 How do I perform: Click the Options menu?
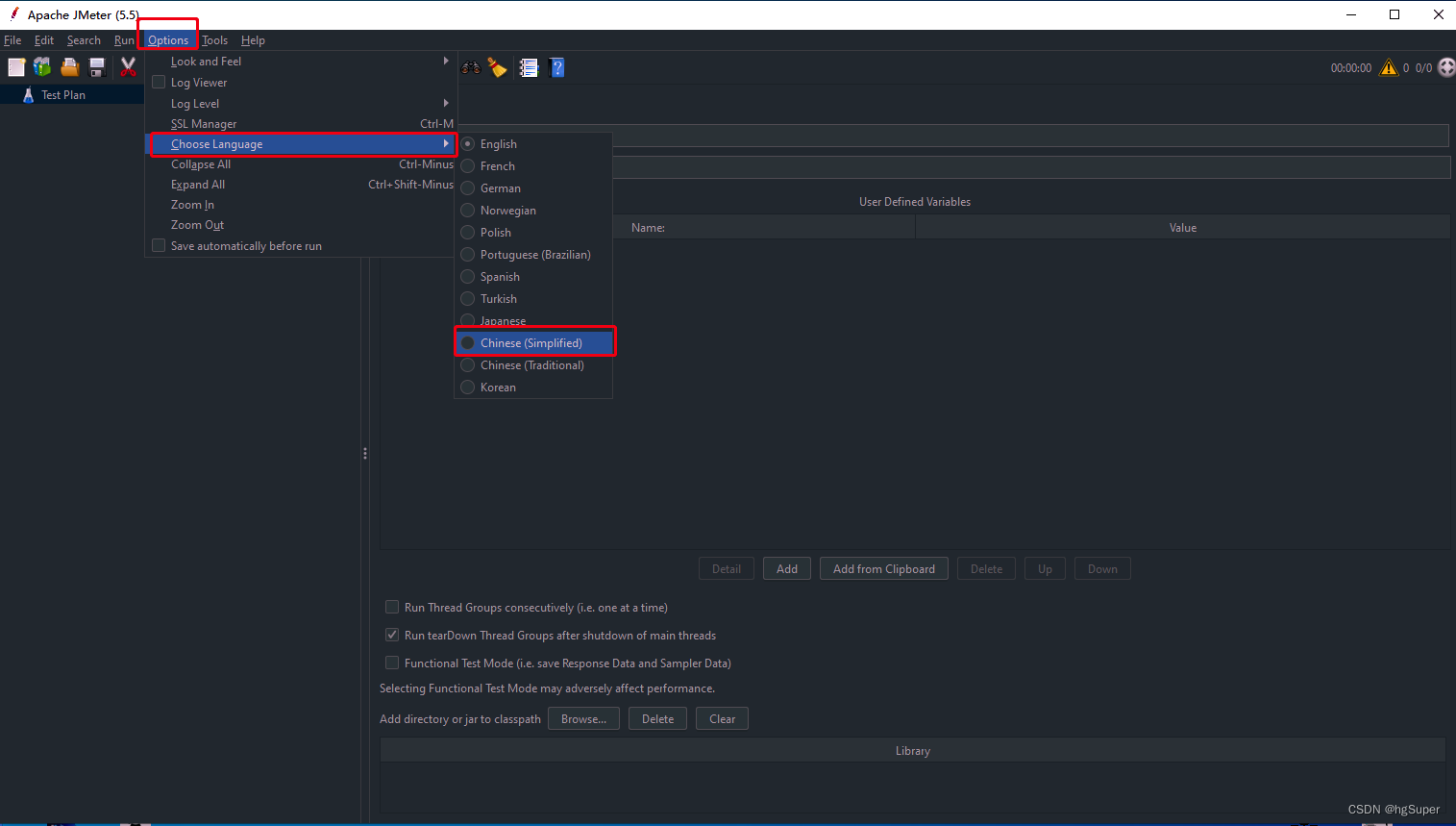pos(168,40)
